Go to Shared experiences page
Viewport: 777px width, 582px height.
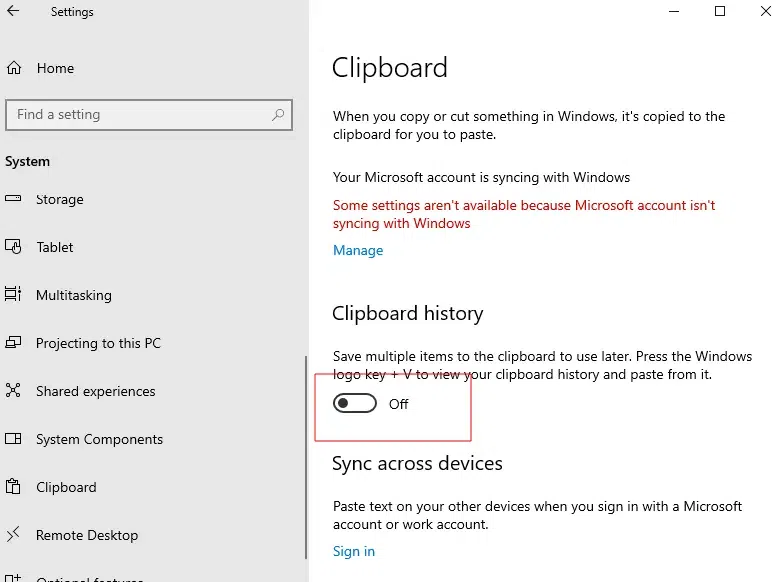[x=96, y=391]
